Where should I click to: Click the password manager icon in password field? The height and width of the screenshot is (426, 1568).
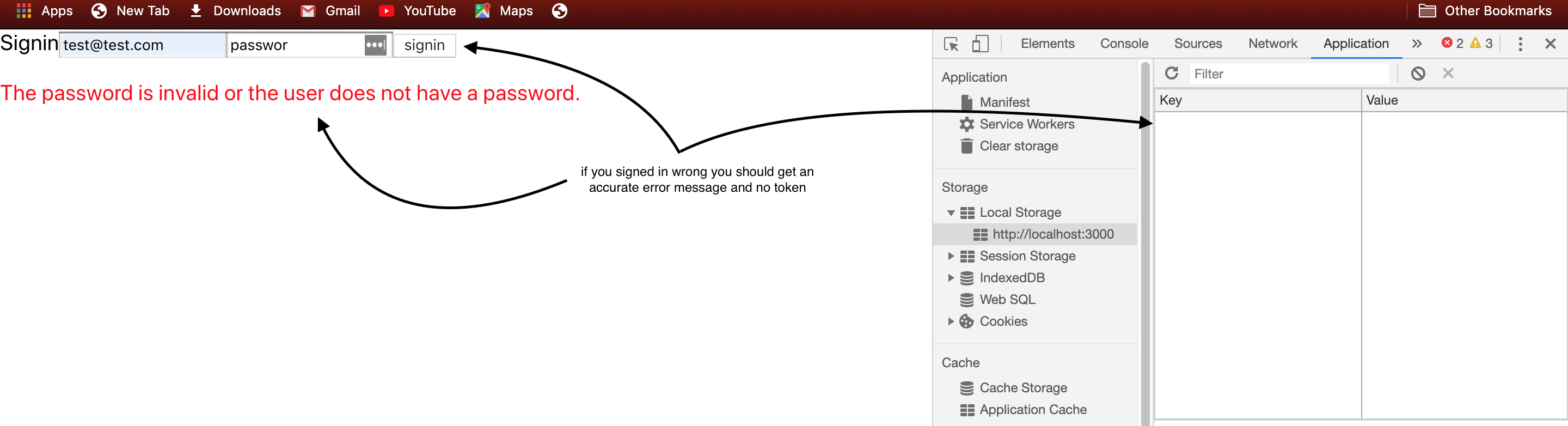pyautogui.click(x=375, y=45)
